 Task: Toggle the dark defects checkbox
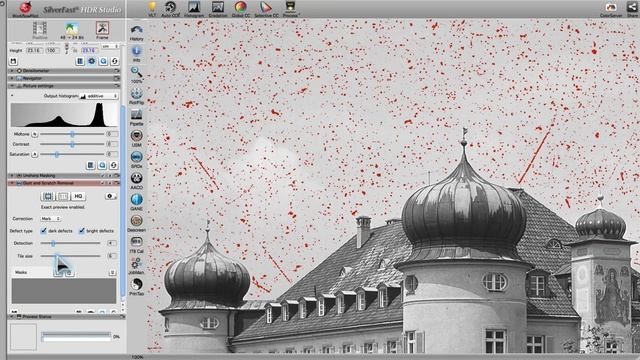(43, 231)
